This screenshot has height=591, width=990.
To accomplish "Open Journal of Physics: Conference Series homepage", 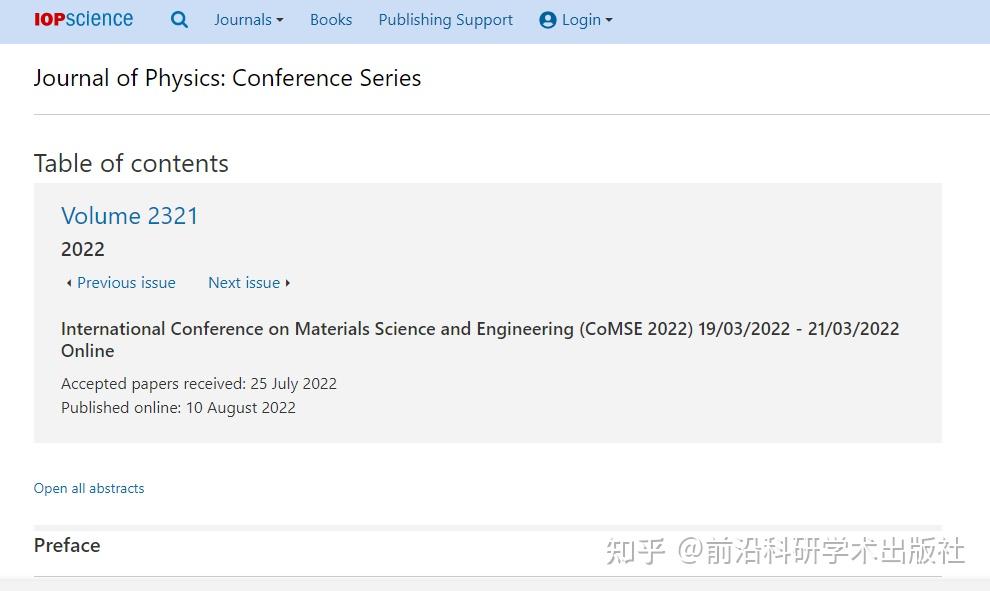I will pos(227,78).
